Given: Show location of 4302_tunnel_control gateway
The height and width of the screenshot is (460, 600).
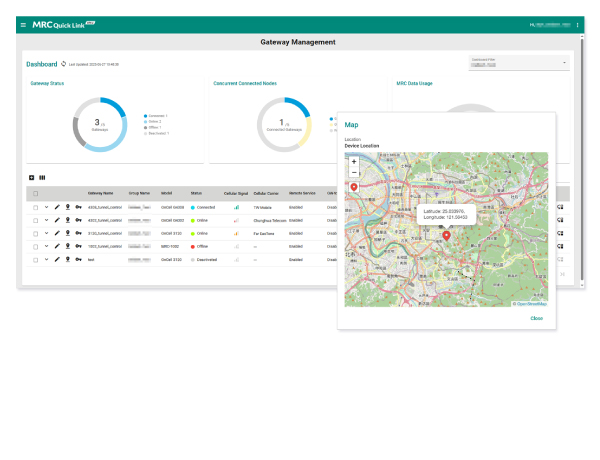Looking at the screenshot, I should (x=67, y=220).
